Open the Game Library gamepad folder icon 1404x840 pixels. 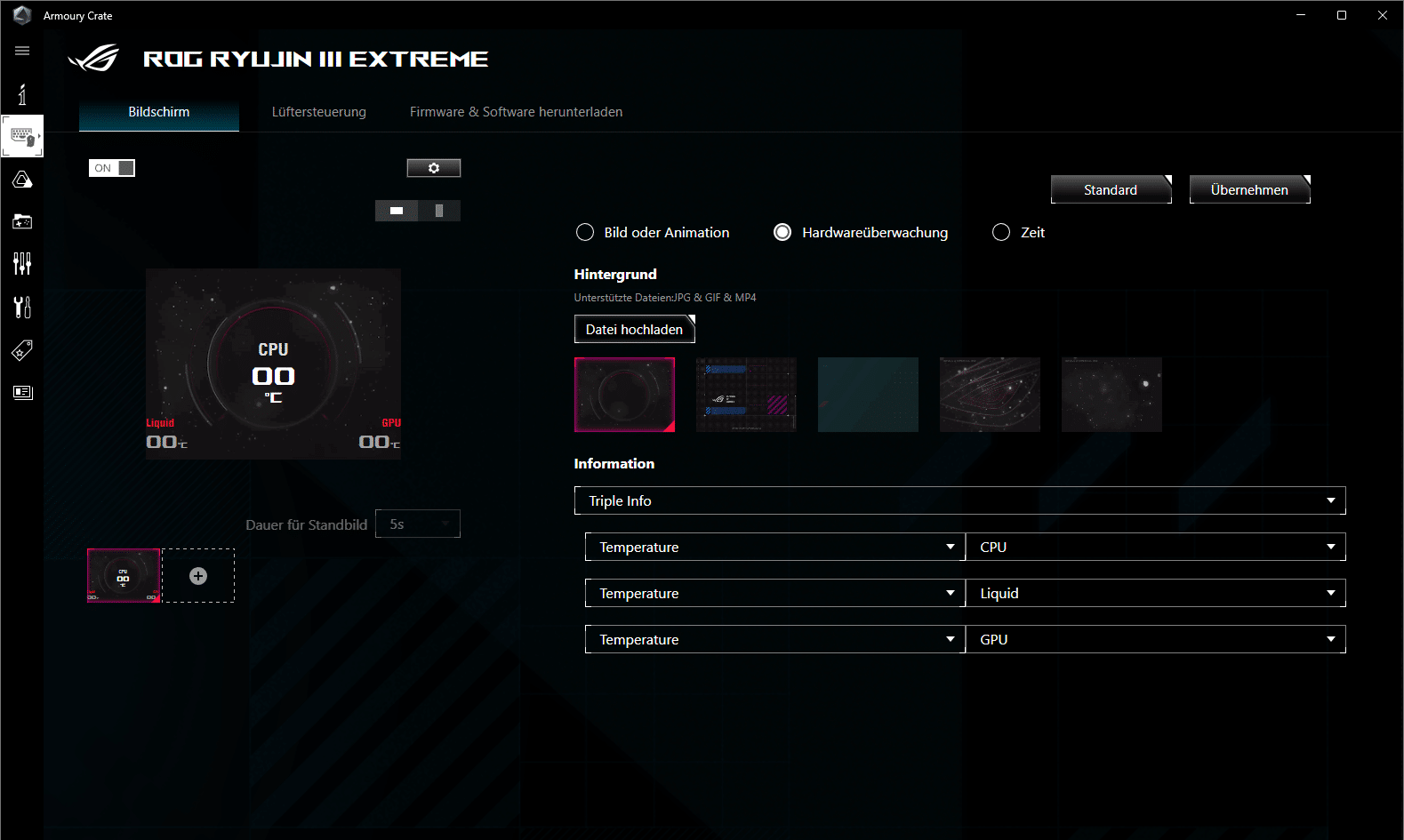(x=22, y=221)
